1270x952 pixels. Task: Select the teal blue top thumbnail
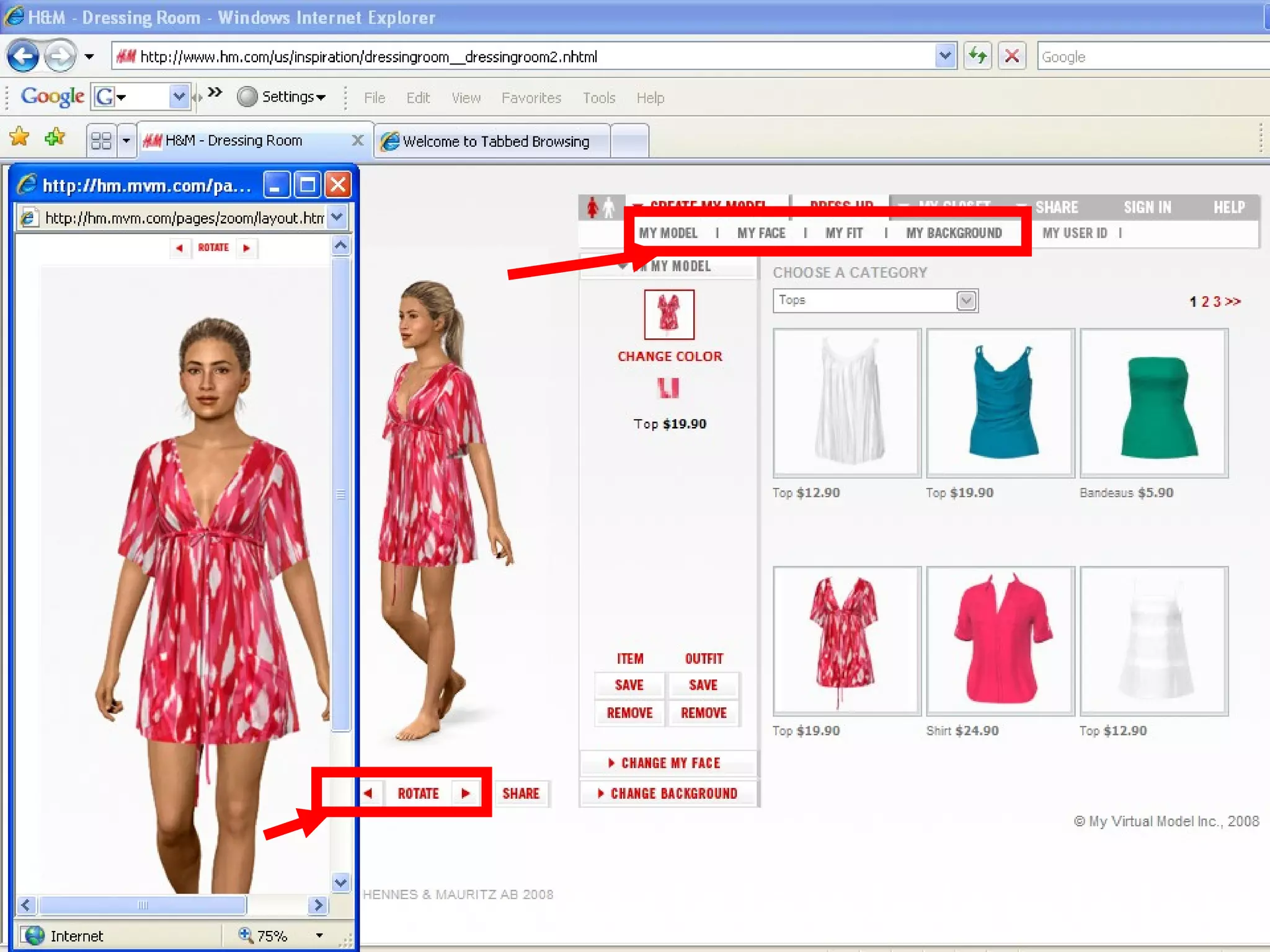tap(1000, 403)
